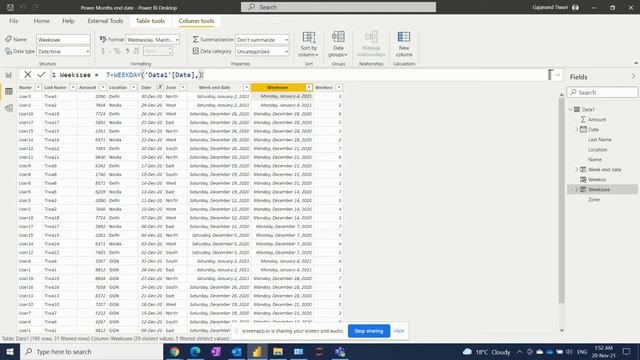Collapse the Data1 table in Fields
The height and width of the screenshot is (360, 640).
click(x=571, y=109)
